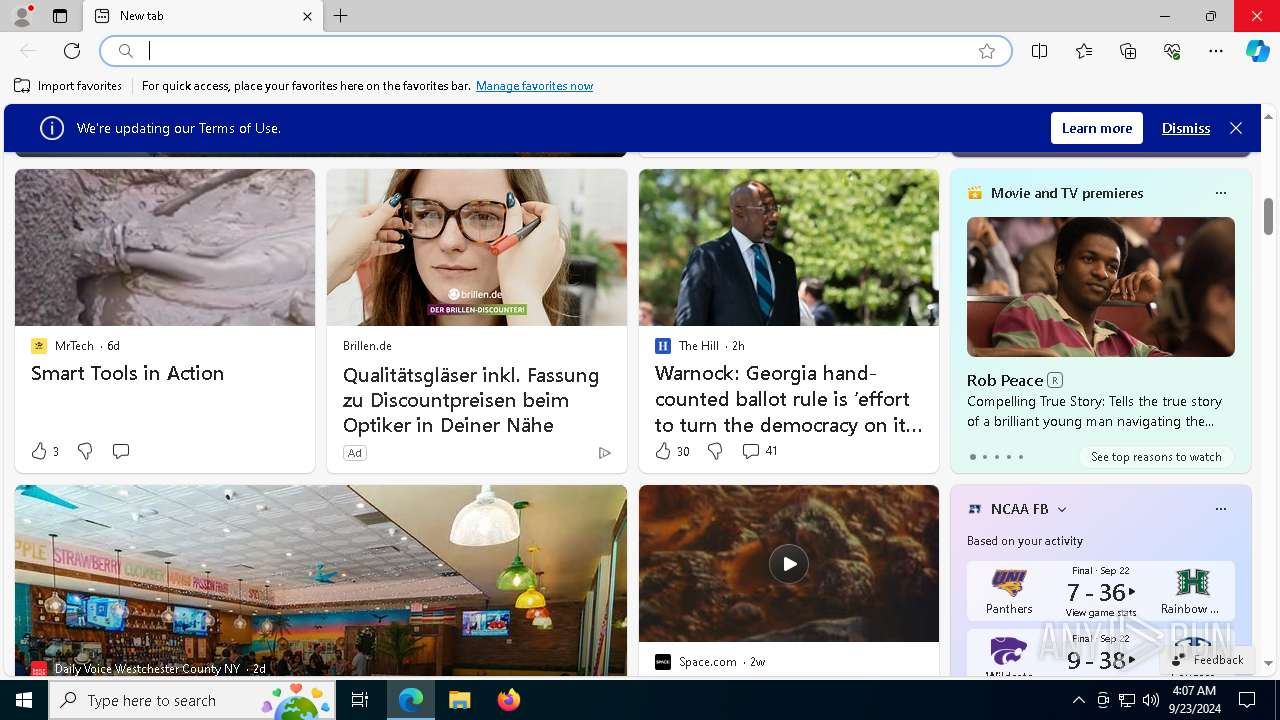The height and width of the screenshot is (720, 1280).
Task: Dislike the Warnock Georgia ballot story
Action: pyautogui.click(x=715, y=451)
